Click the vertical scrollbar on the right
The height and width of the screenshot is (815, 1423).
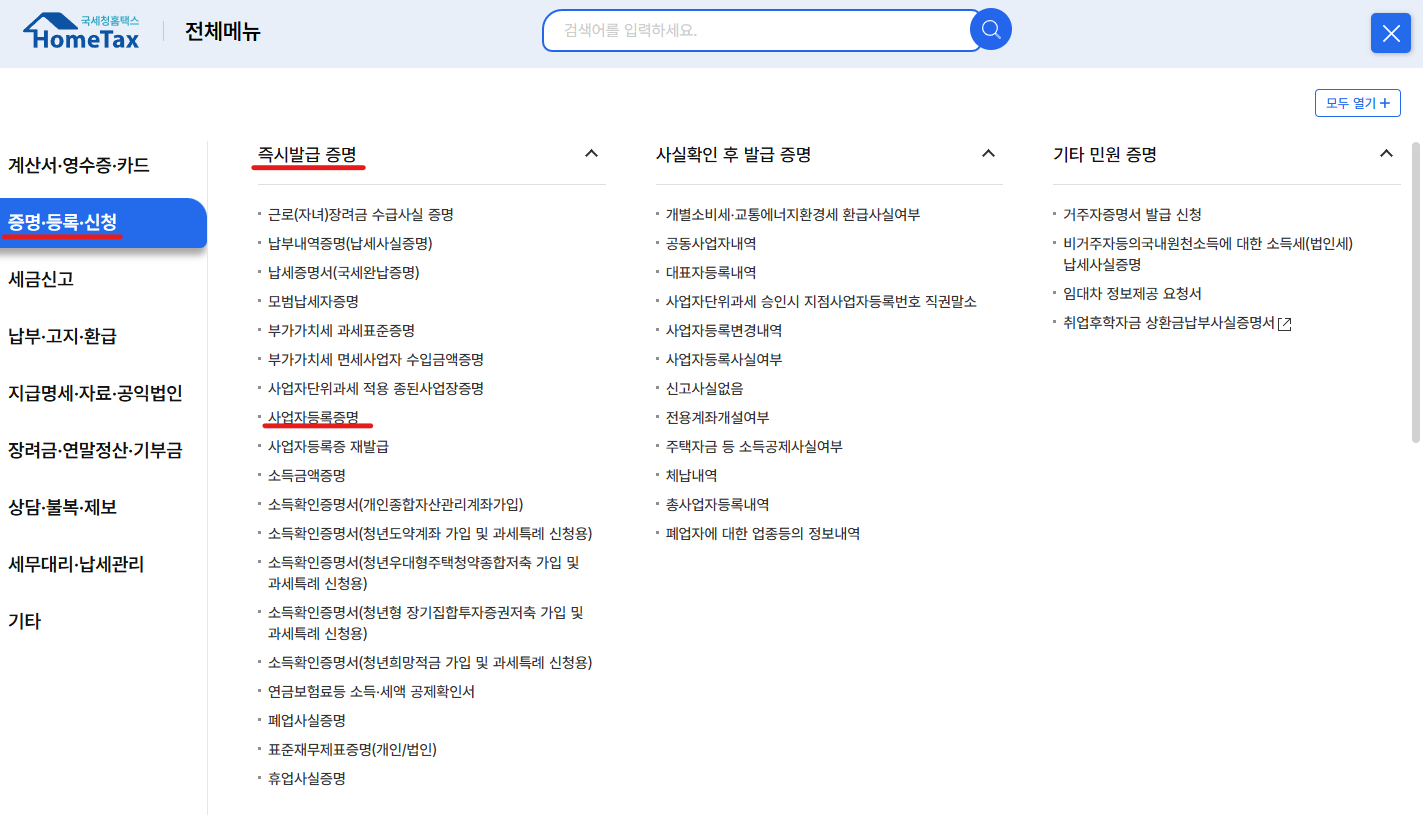click(x=1415, y=292)
